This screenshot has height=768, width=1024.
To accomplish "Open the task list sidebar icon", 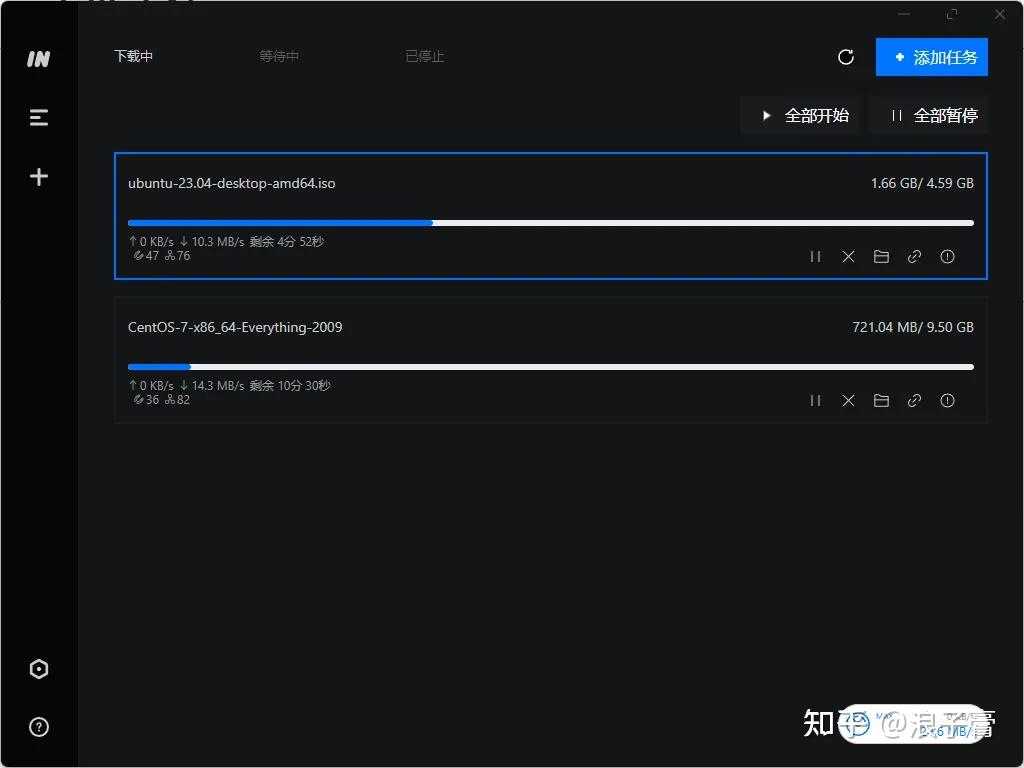I will (39, 118).
